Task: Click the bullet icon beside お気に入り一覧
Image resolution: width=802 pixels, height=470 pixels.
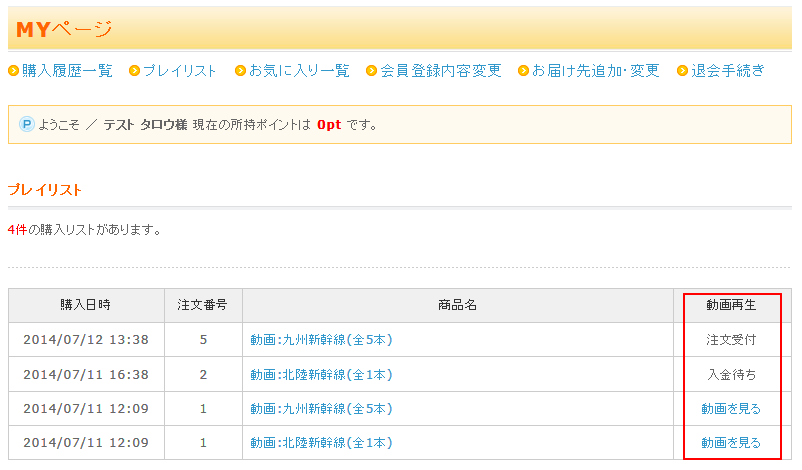Action: (x=240, y=71)
